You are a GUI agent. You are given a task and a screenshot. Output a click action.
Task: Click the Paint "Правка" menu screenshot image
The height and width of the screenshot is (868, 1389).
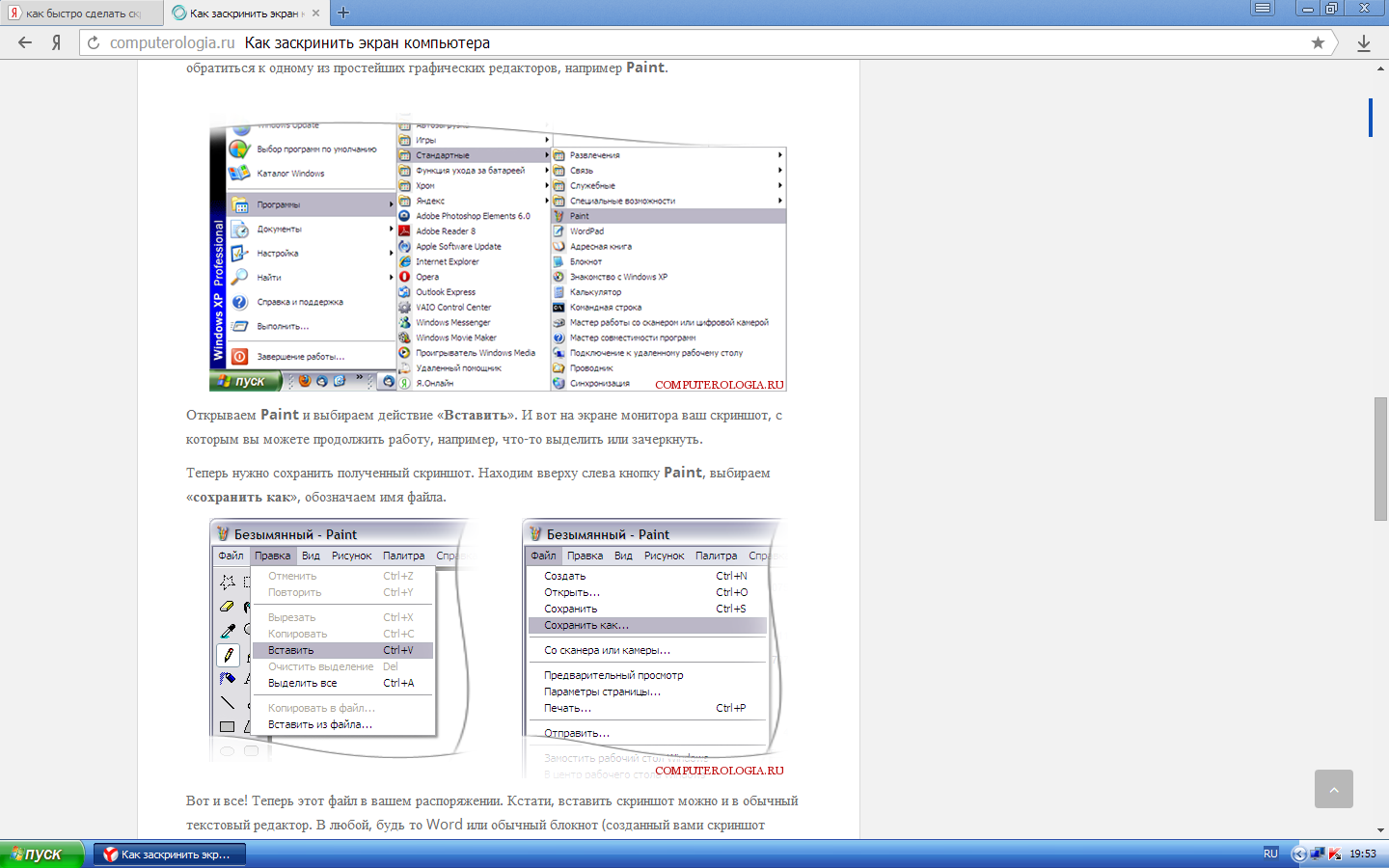tap(340, 640)
